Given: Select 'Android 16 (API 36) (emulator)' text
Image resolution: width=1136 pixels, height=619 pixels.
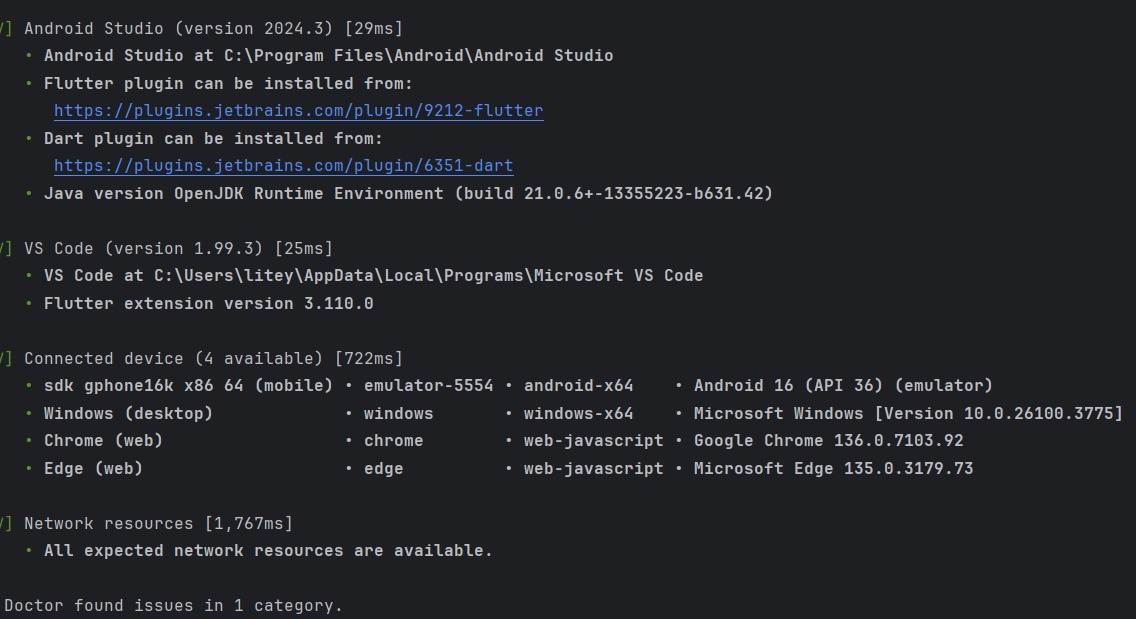Looking at the screenshot, I should point(843,386).
